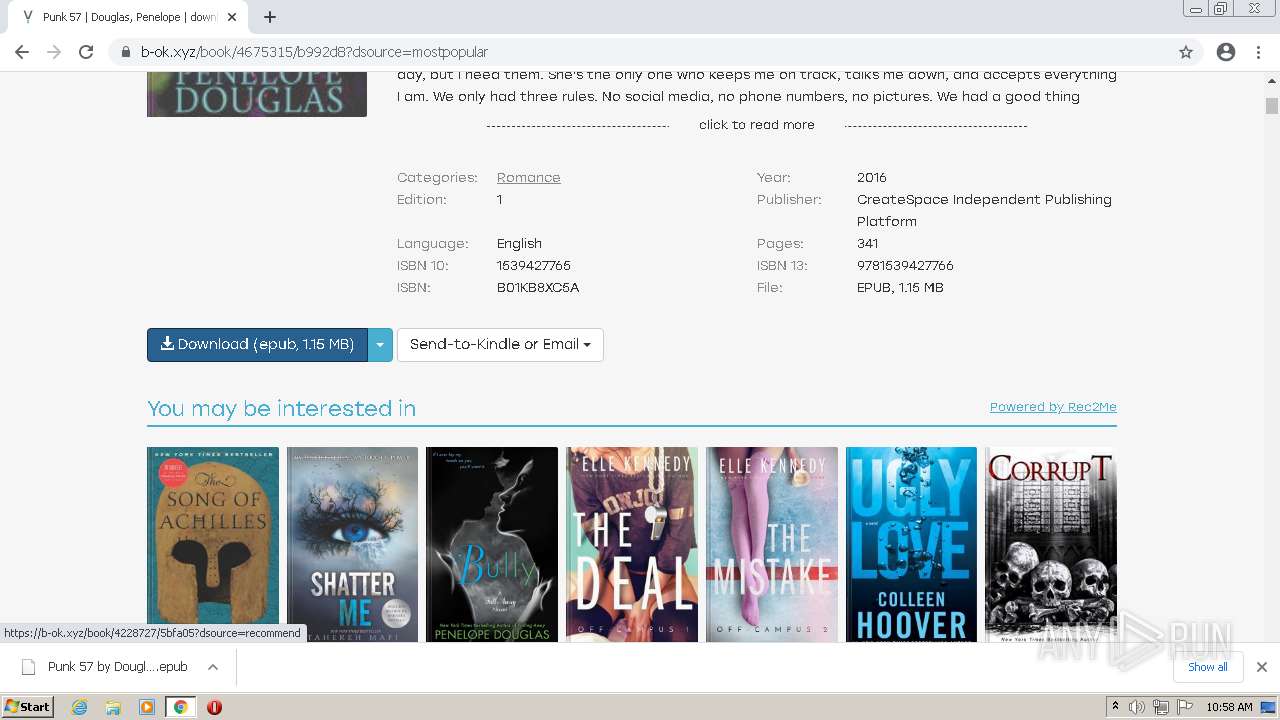The image size is (1280, 720).
Task: Bookmark this page with the star
Action: pyautogui.click(x=1186, y=52)
